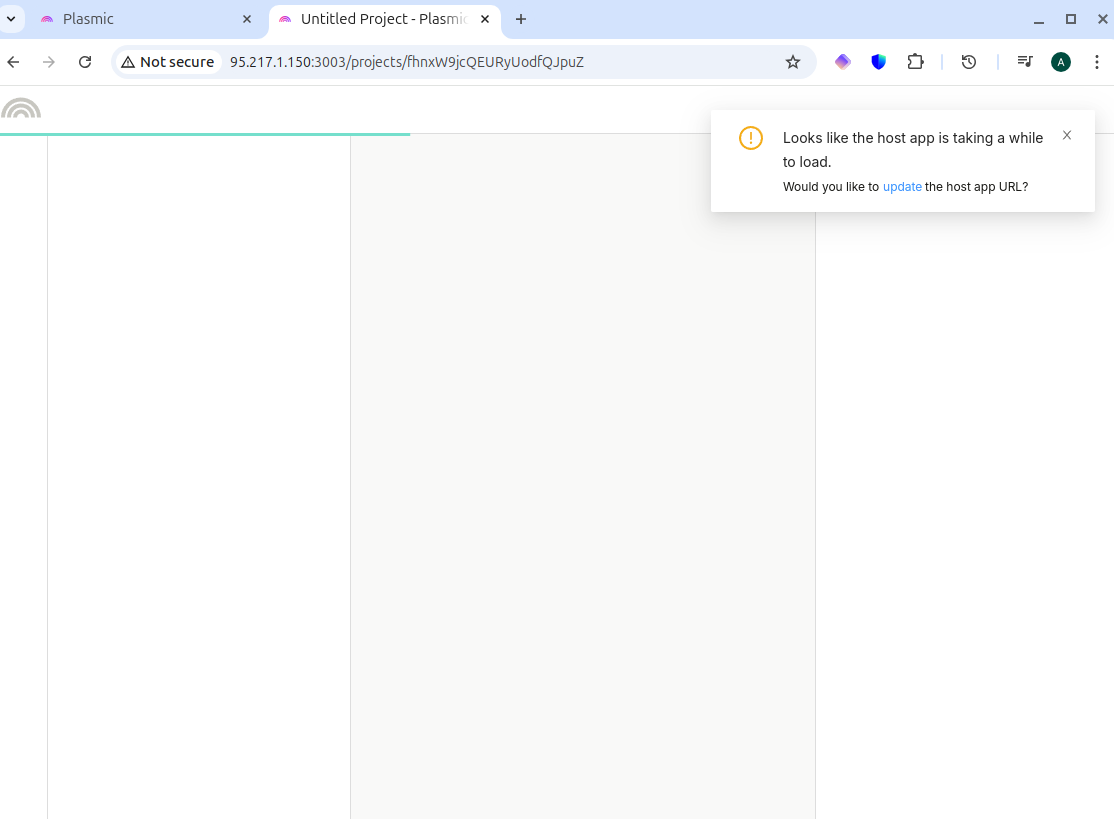This screenshot has height=819, width=1114.
Task: Open the profile avatar labeled A
Action: click(1061, 62)
